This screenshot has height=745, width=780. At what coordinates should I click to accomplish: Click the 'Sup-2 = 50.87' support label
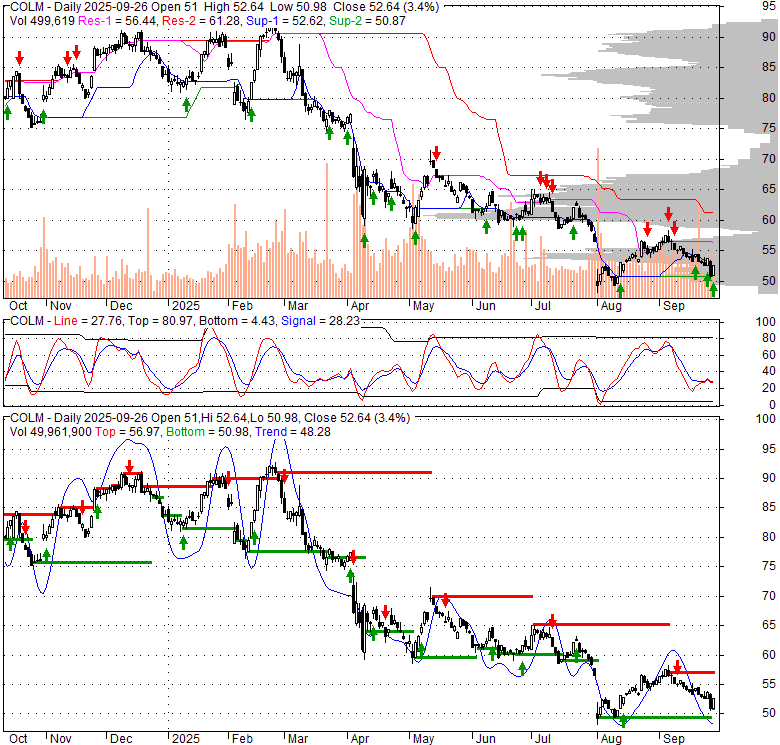[368, 21]
